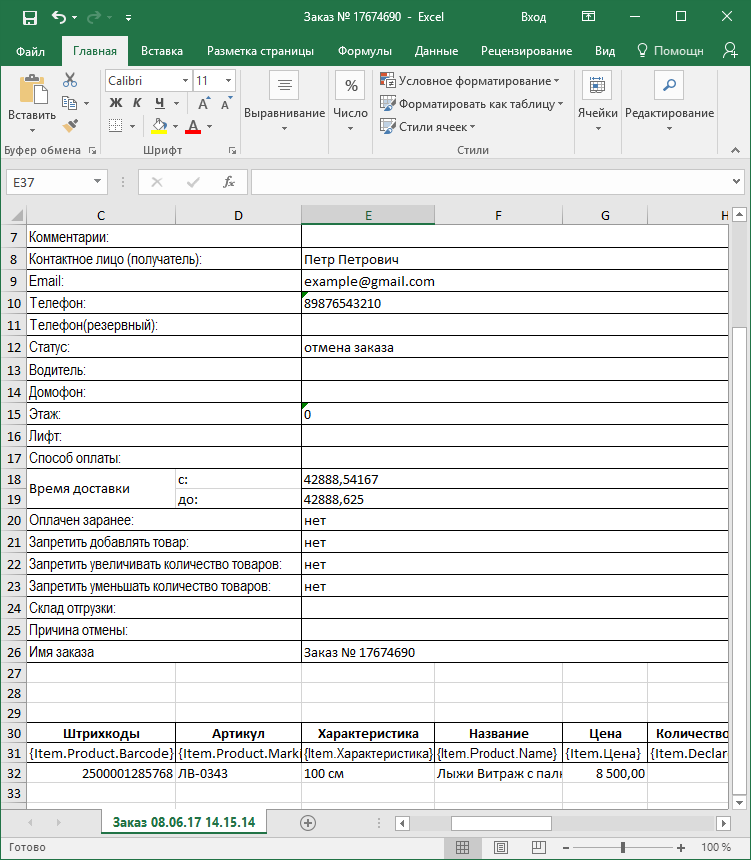Apply the yellow fill color bucket
751x860 pixels.
pyautogui.click(x=159, y=126)
